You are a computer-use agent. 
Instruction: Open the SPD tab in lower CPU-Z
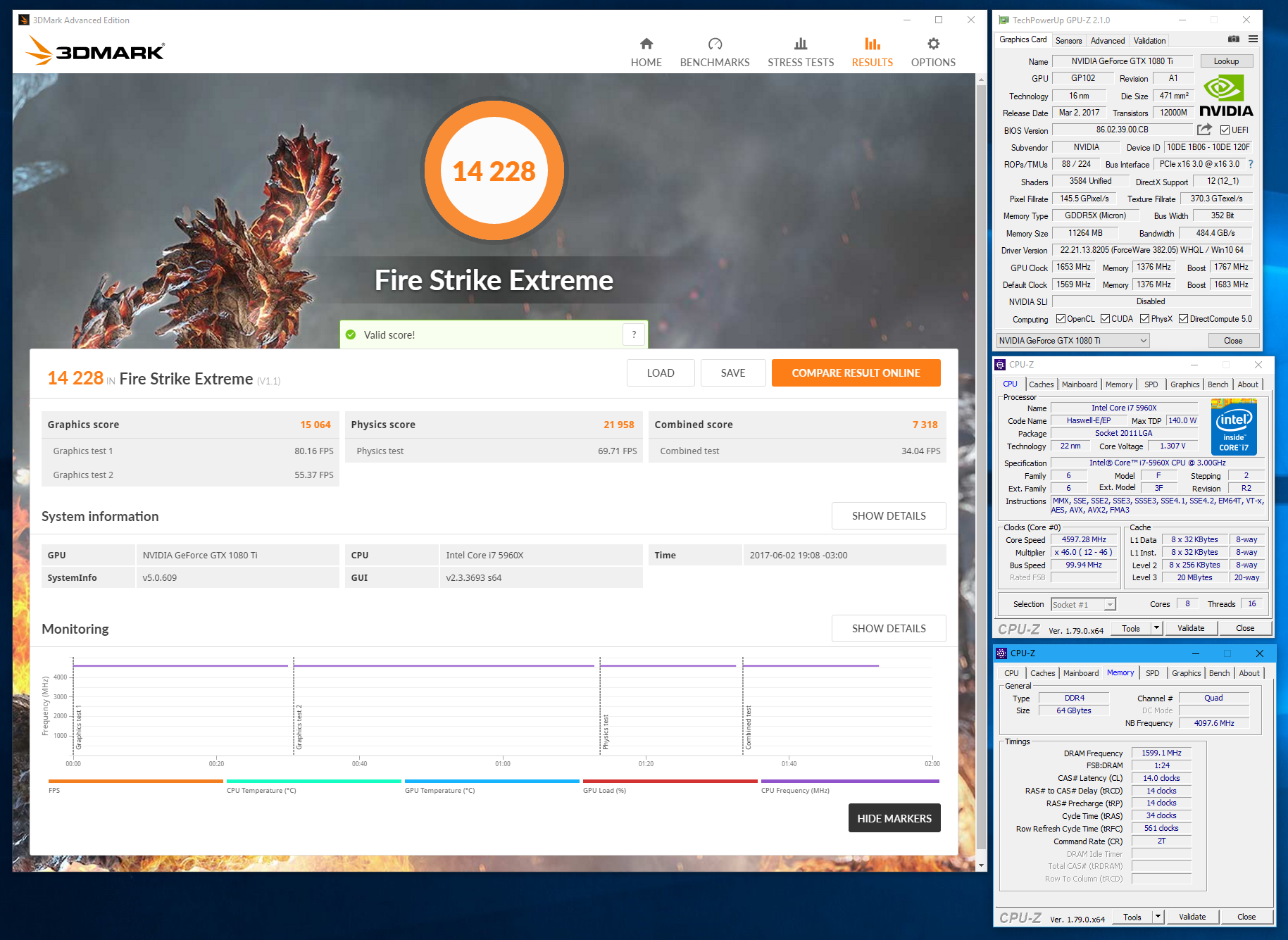[x=1152, y=673]
